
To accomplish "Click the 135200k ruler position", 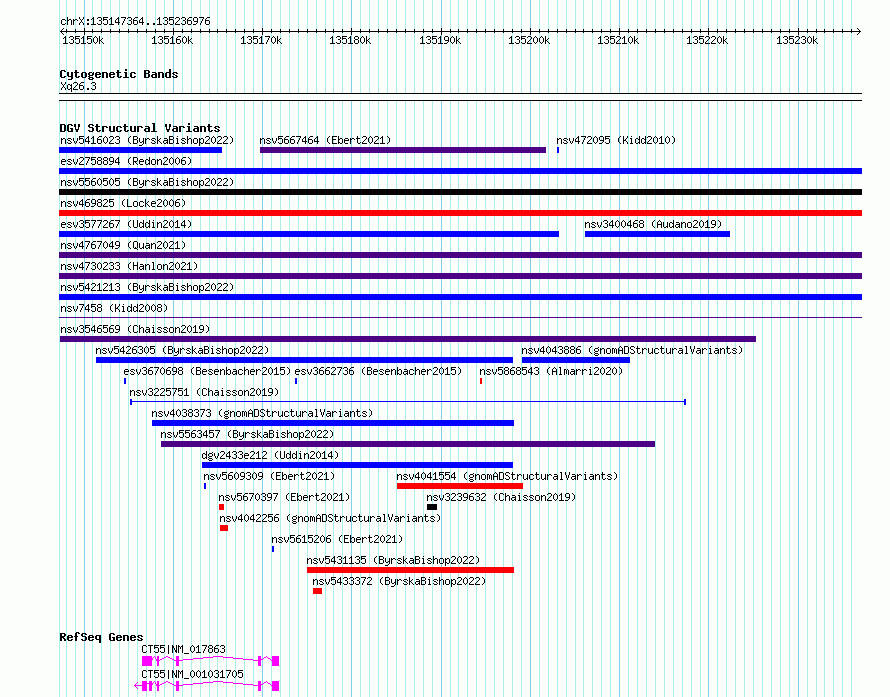I will point(529,40).
